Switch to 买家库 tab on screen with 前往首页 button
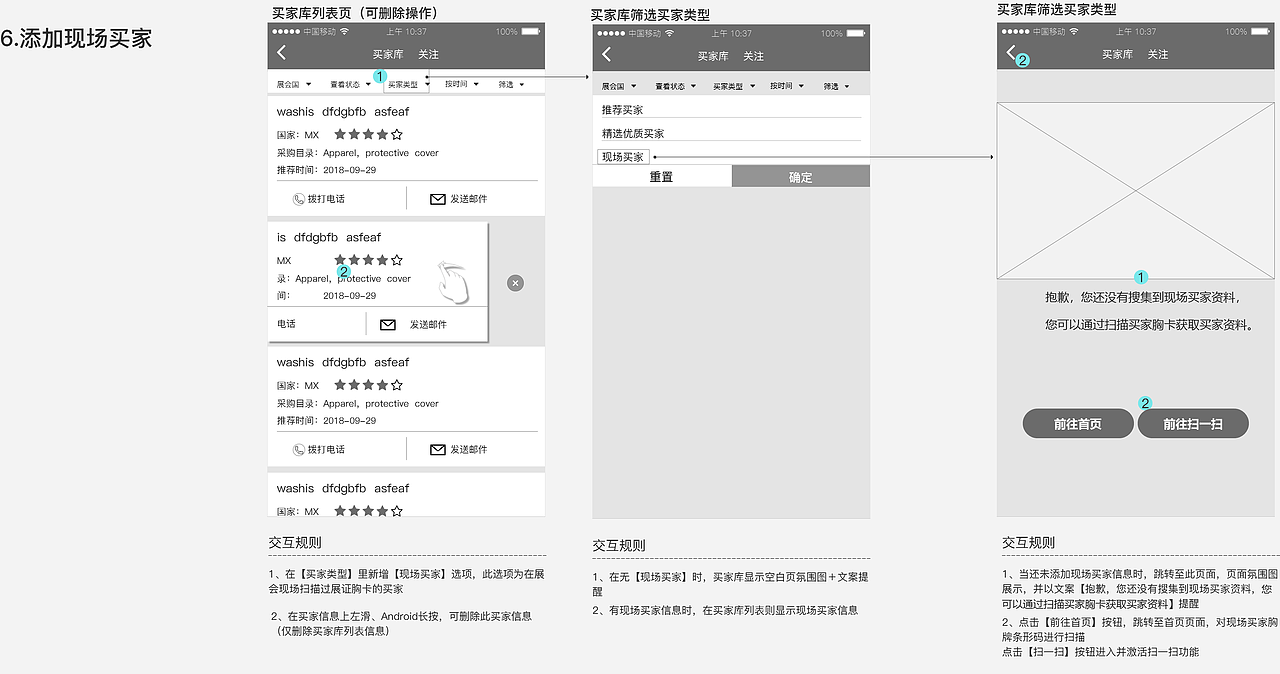 [x=1117, y=54]
